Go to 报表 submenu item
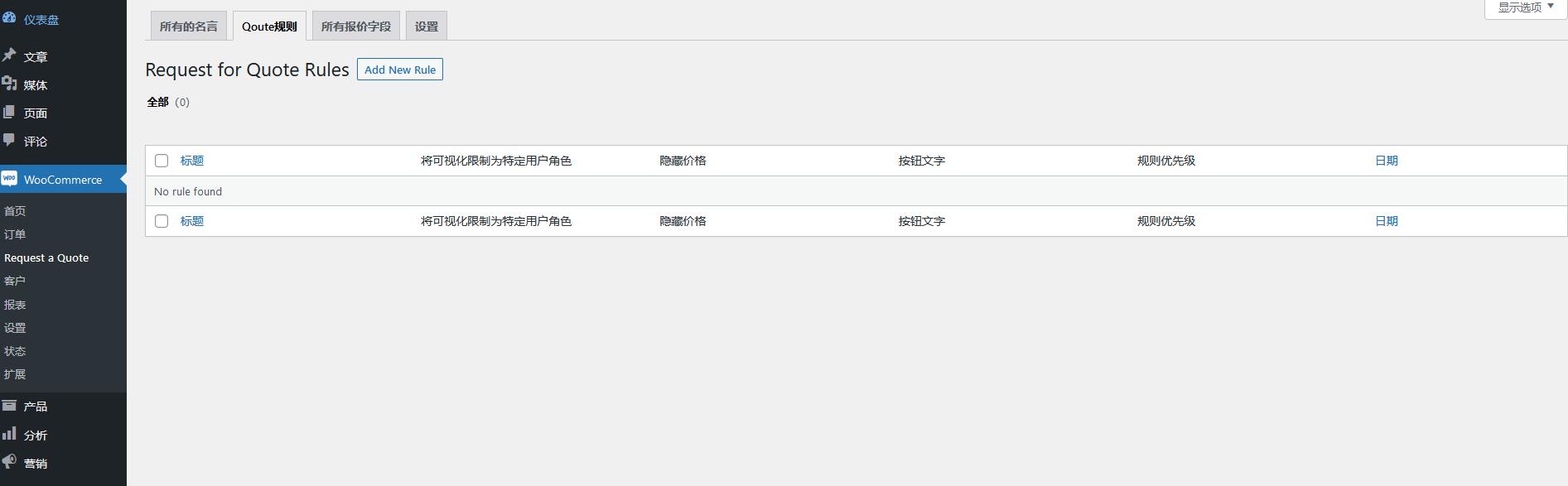 (15, 305)
